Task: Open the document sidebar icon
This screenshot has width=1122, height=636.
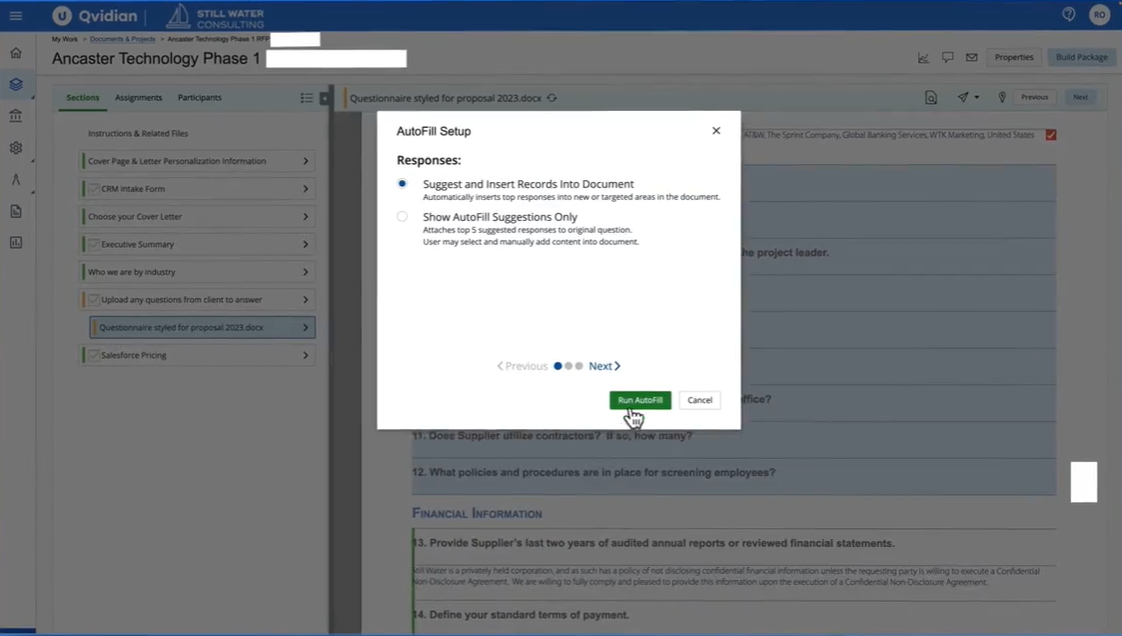Action: 16,211
